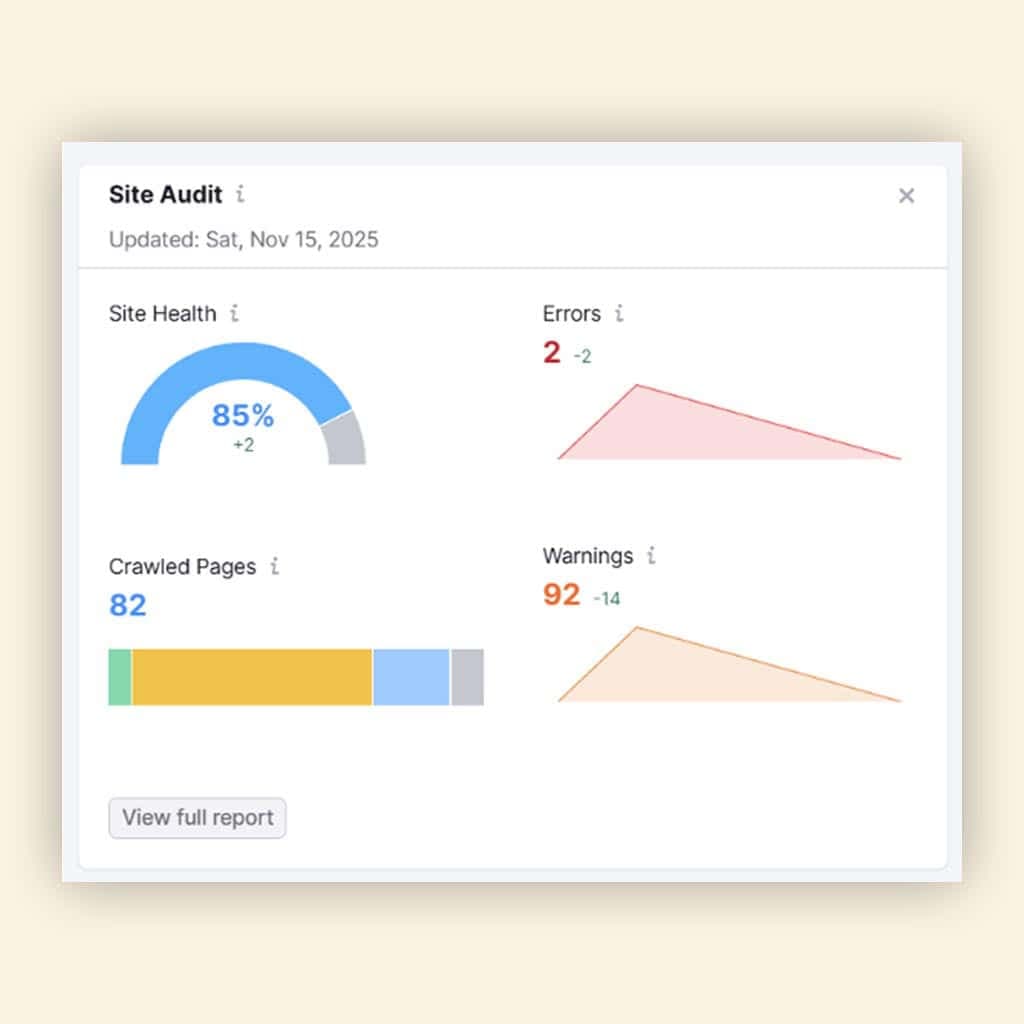This screenshot has height=1024, width=1024.
Task: Click the Crawled Pages info icon
Action: [275, 566]
